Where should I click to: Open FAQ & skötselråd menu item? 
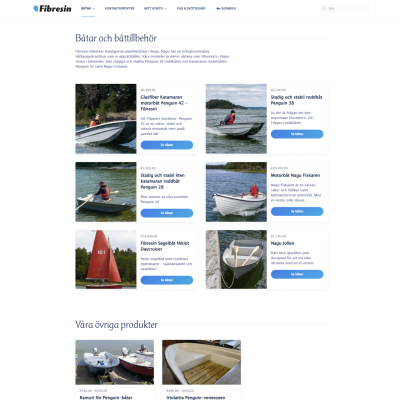[191, 8]
